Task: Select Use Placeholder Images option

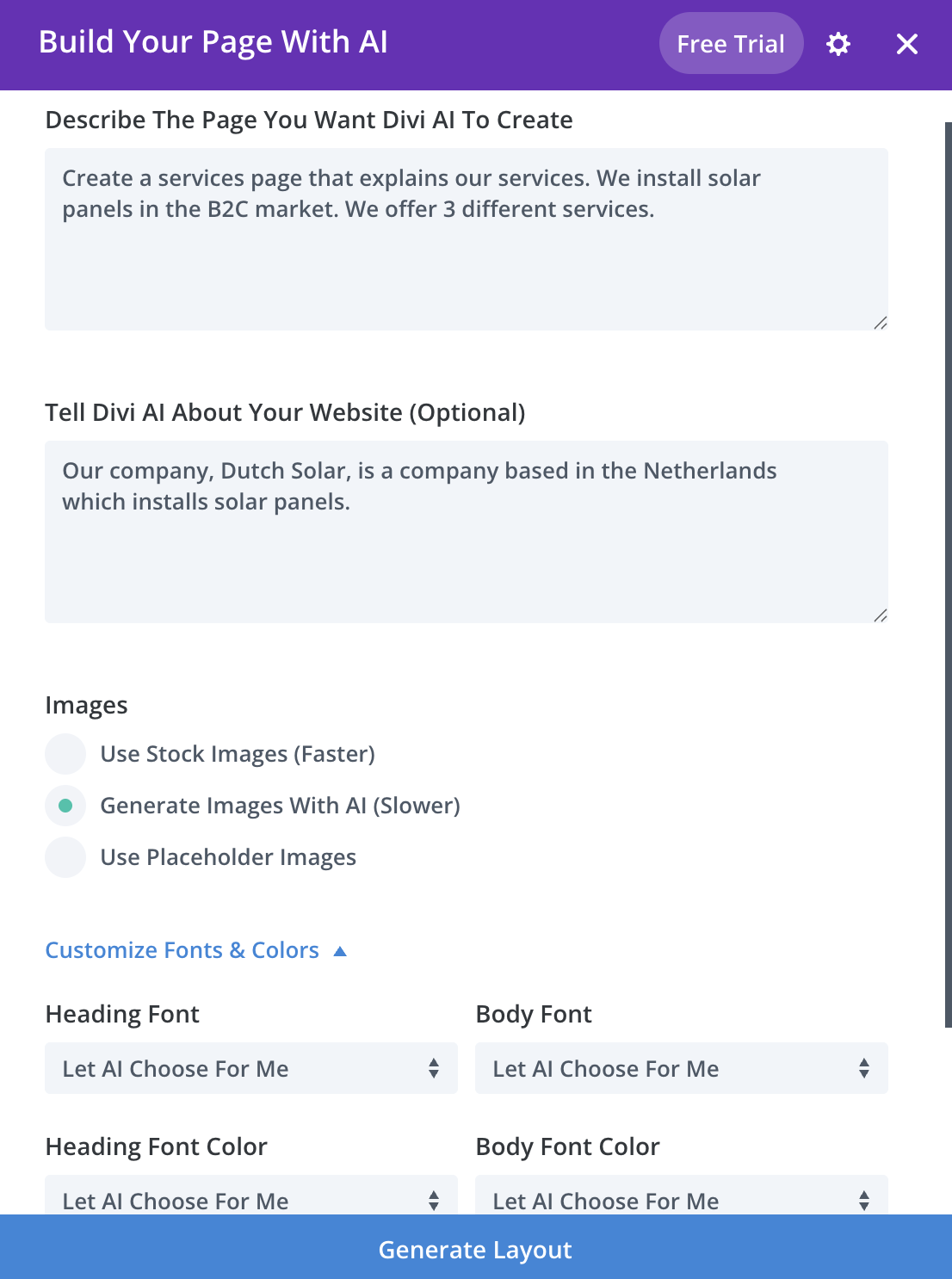Action: point(65,857)
